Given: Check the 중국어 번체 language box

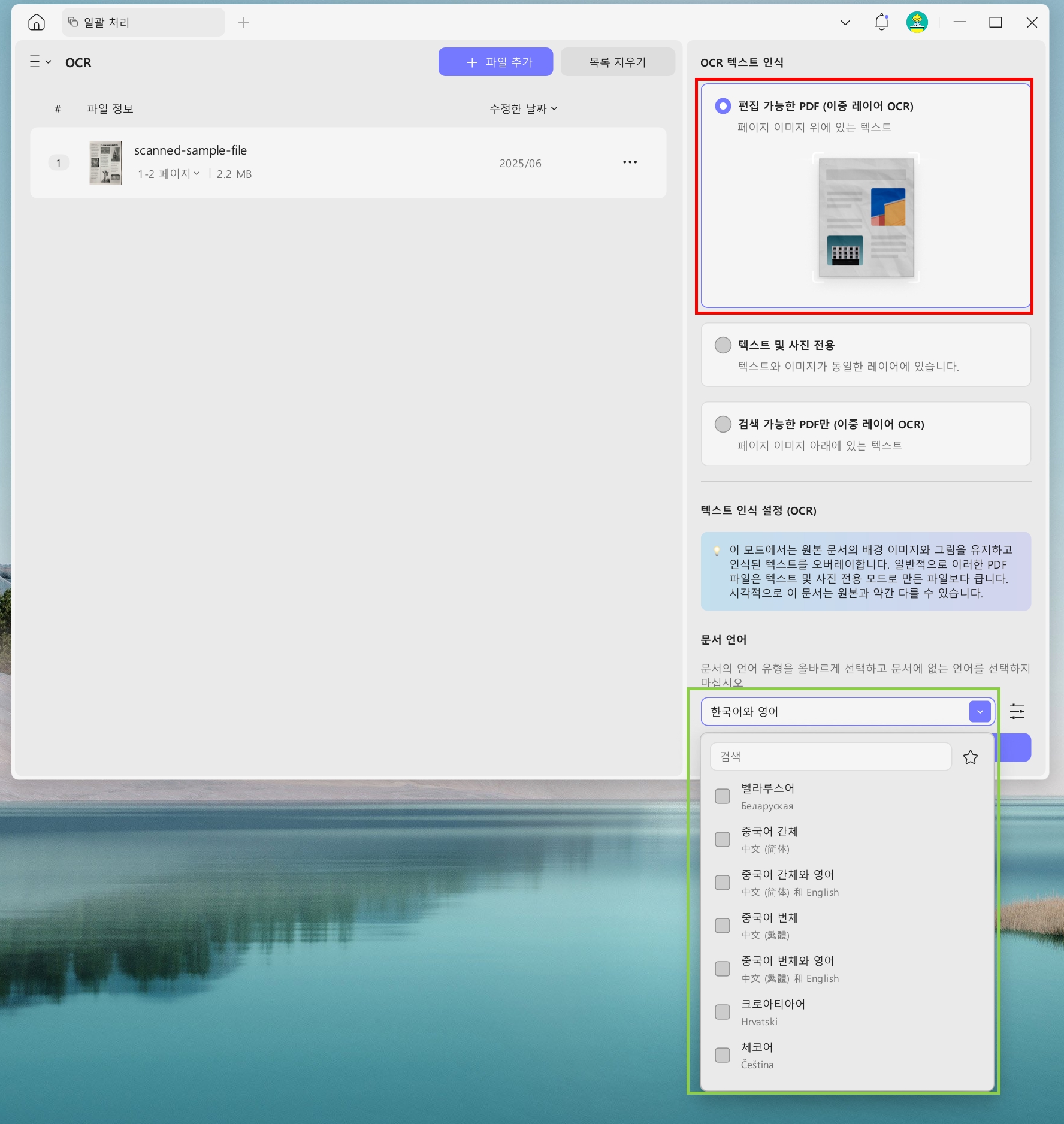Looking at the screenshot, I should click(x=723, y=926).
